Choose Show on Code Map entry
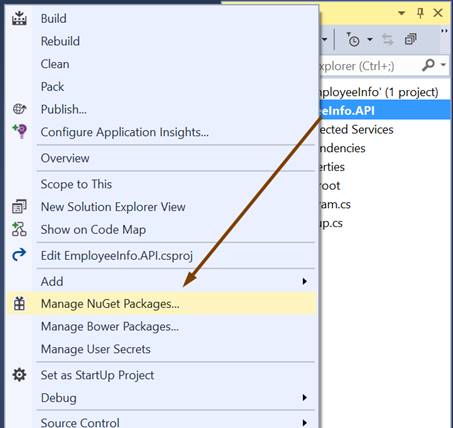 click(161, 229)
